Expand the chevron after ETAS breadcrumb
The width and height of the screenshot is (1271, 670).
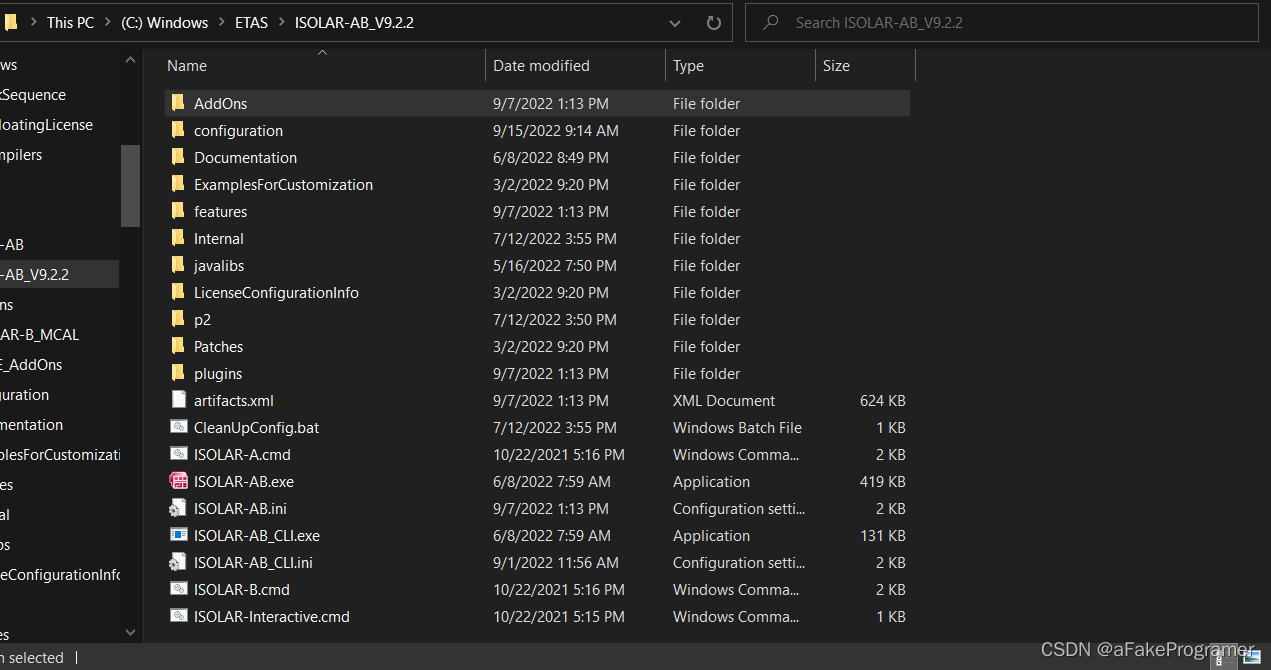(x=282, y=22)
